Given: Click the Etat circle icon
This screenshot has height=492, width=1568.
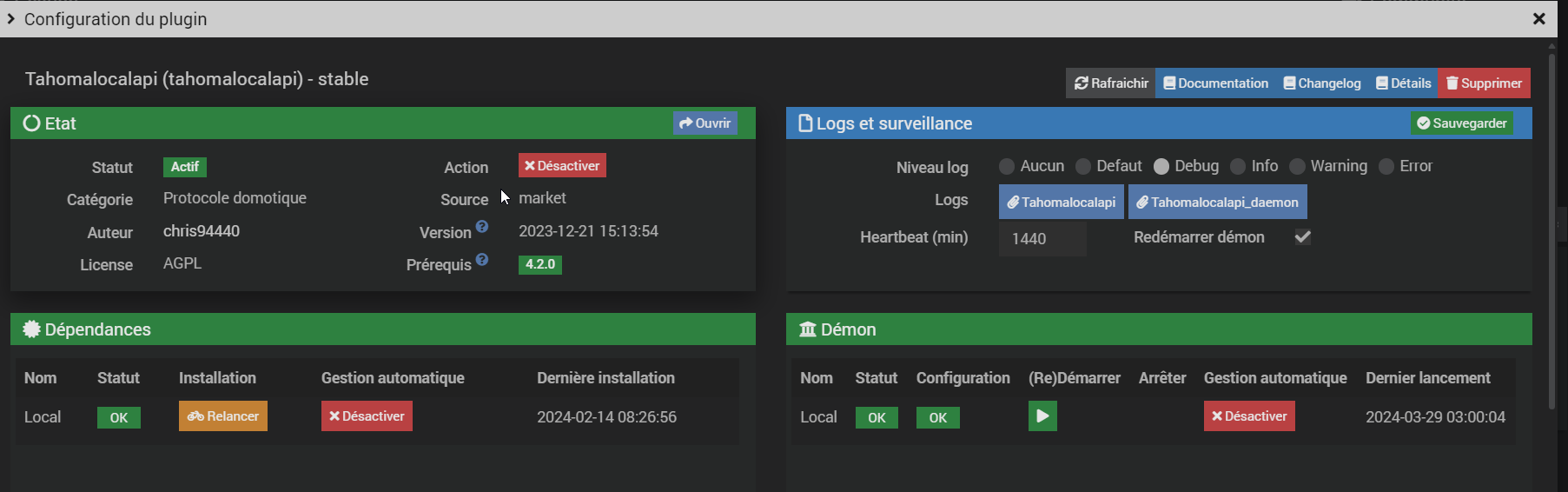Looking at the screenshot, I should coord(31,123).
